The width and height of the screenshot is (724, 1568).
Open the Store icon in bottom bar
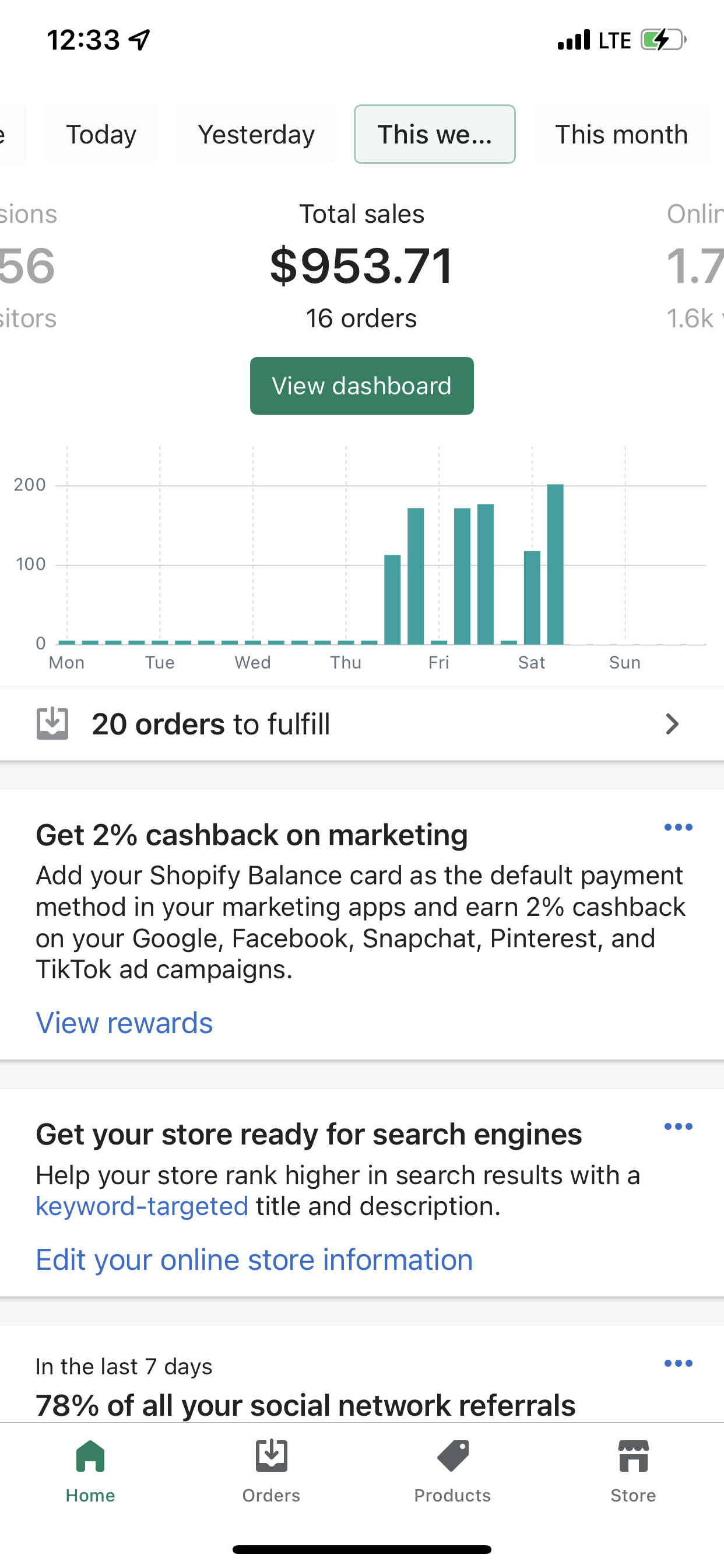point(632,1456)
